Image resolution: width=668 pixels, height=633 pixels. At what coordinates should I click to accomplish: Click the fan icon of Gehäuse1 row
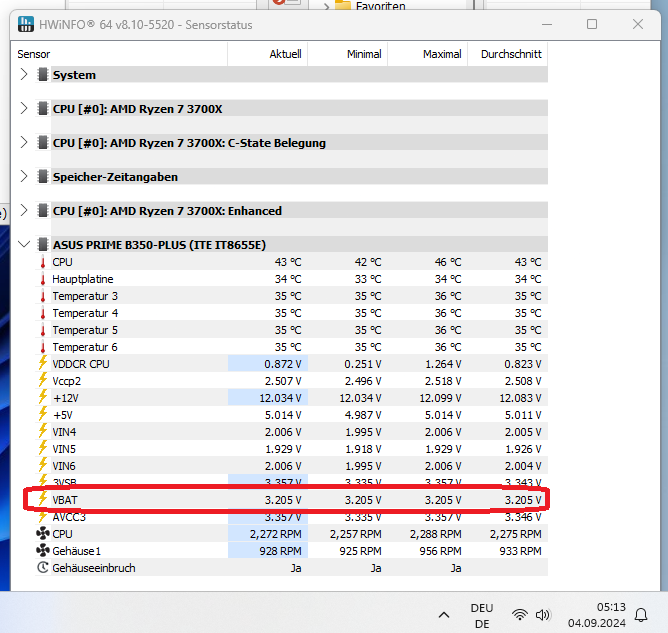coord(43,551)
